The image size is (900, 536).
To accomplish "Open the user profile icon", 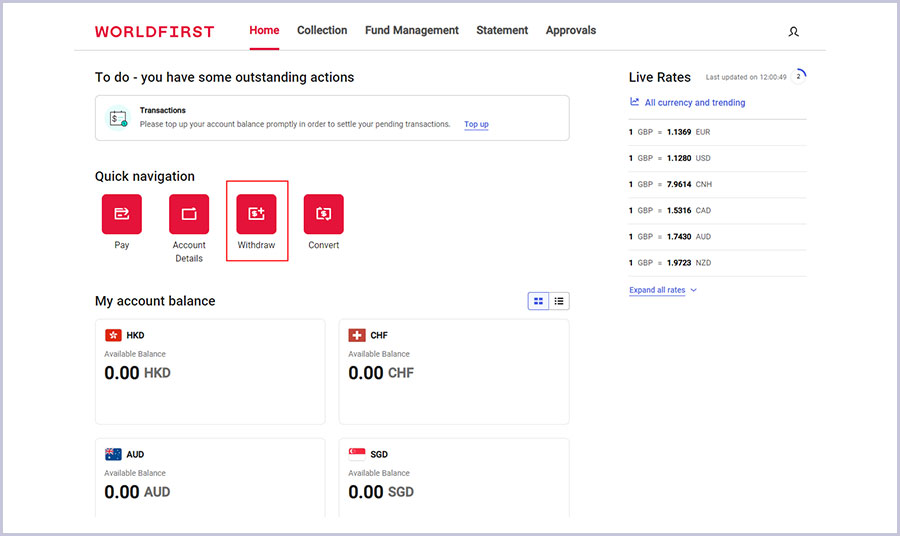I will coord(794,32).
